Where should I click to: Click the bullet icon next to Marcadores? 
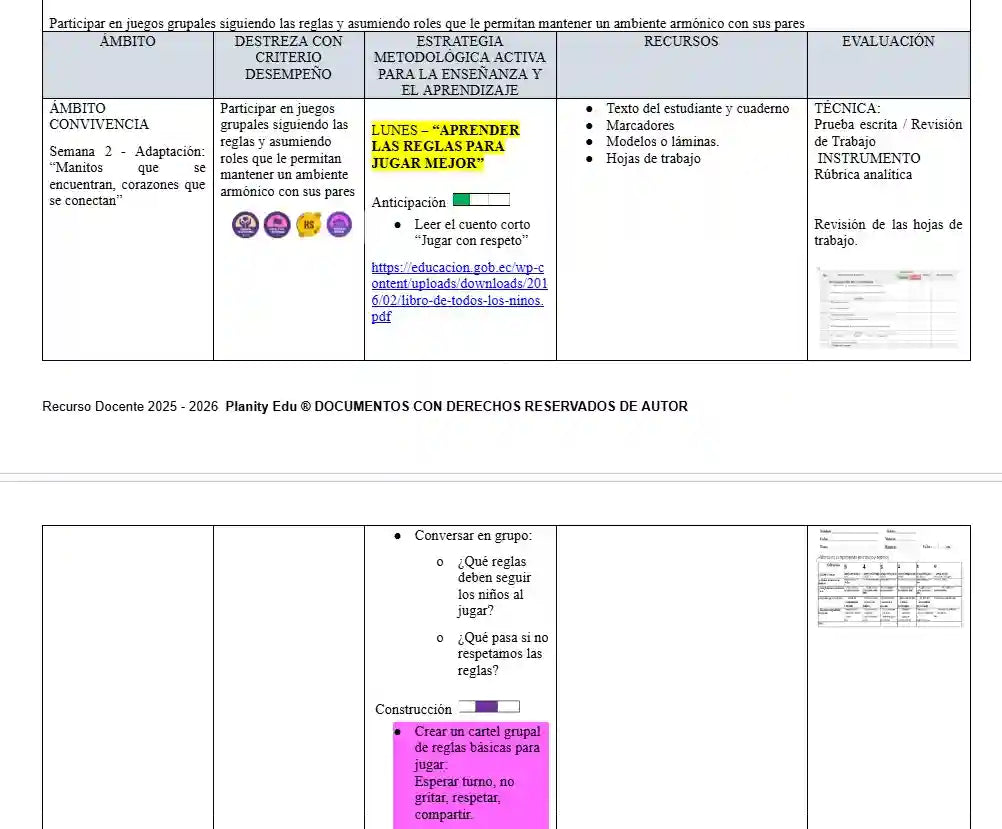(x=587, y=125)
